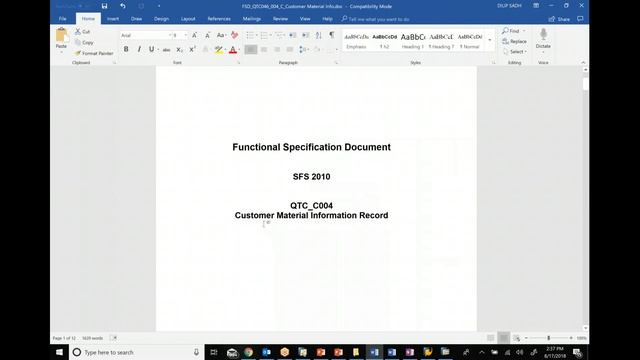Toggle Show/Hide paragraph marks
640x360 pixels.
(x=332, y=36)
